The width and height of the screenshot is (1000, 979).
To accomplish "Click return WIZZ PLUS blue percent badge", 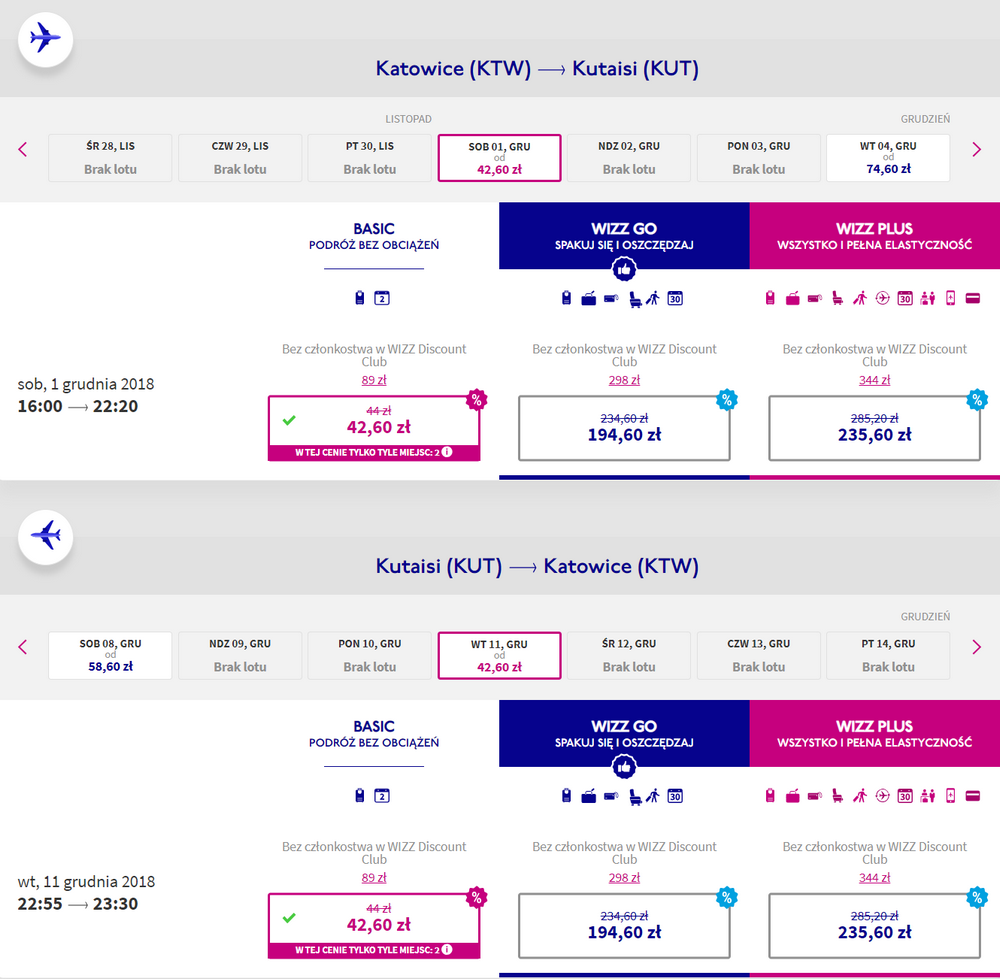I will pos(976,897).
